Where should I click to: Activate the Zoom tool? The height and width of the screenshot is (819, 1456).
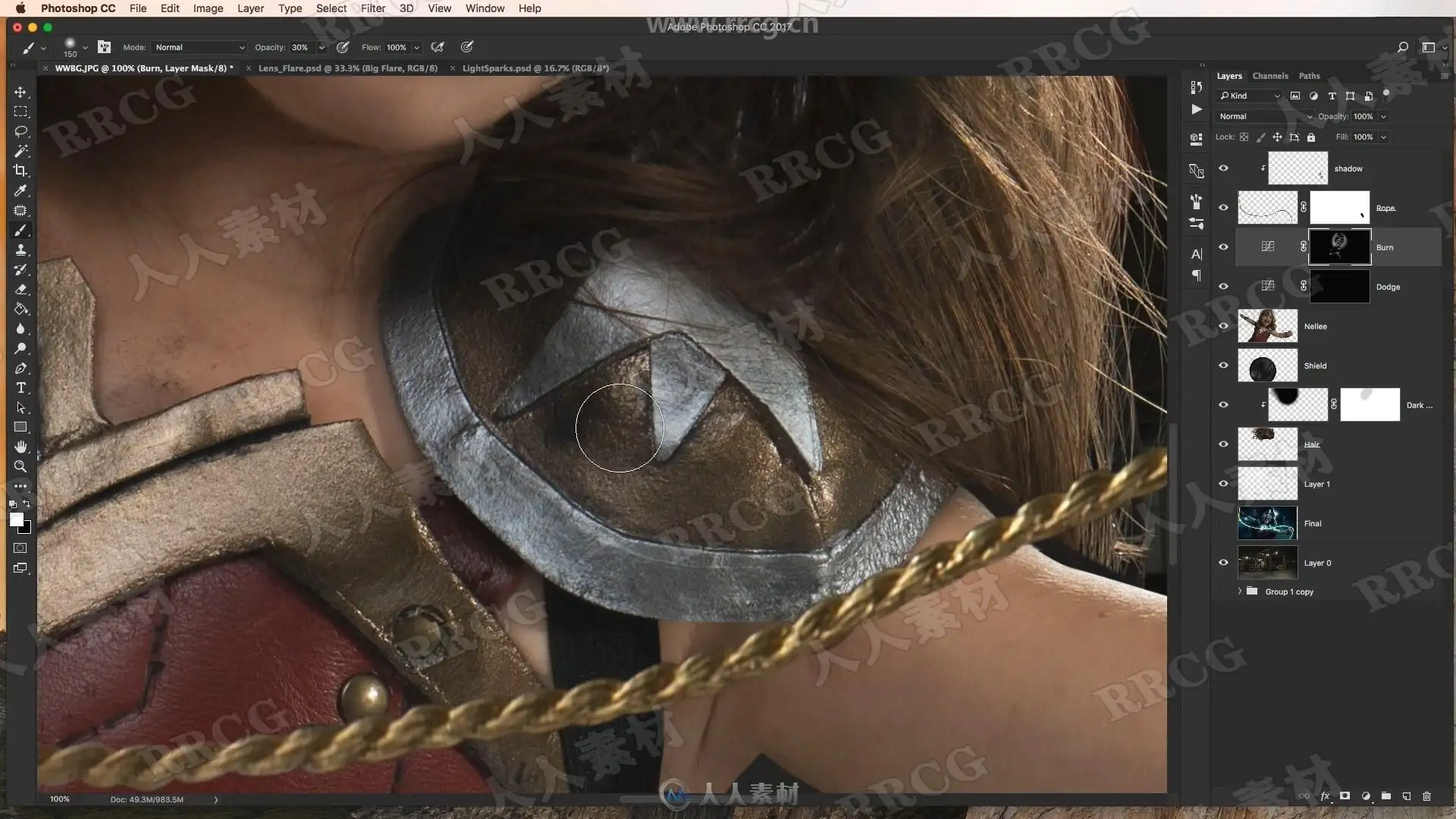point(20,466)
